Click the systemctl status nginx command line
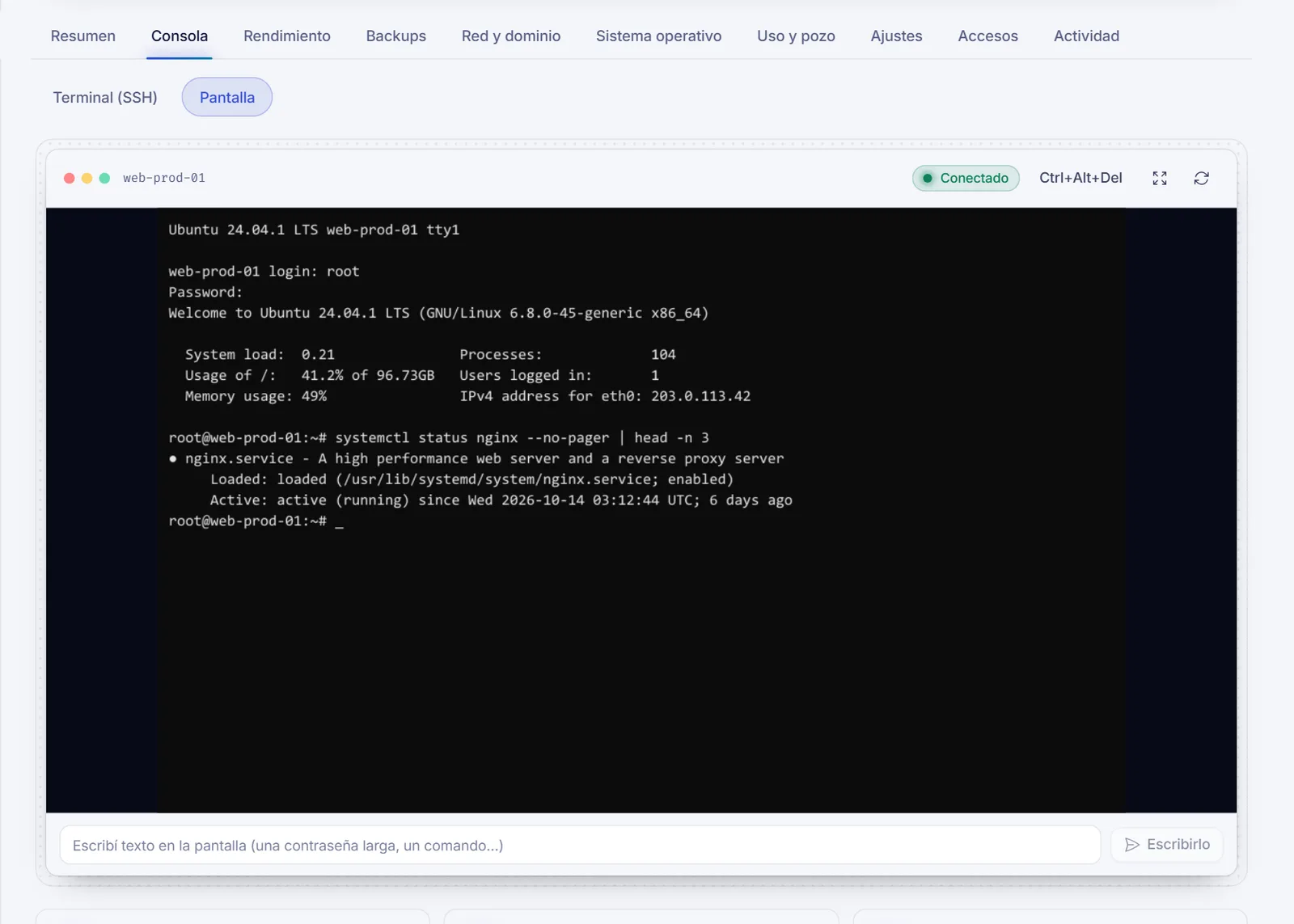Image resolution: width=1294 pixels, height=924 pixels. tap(438, 437)
